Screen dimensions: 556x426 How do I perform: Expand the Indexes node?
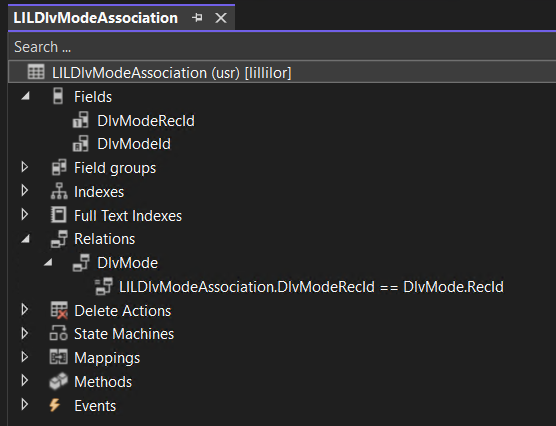click(x=24, y=191)
